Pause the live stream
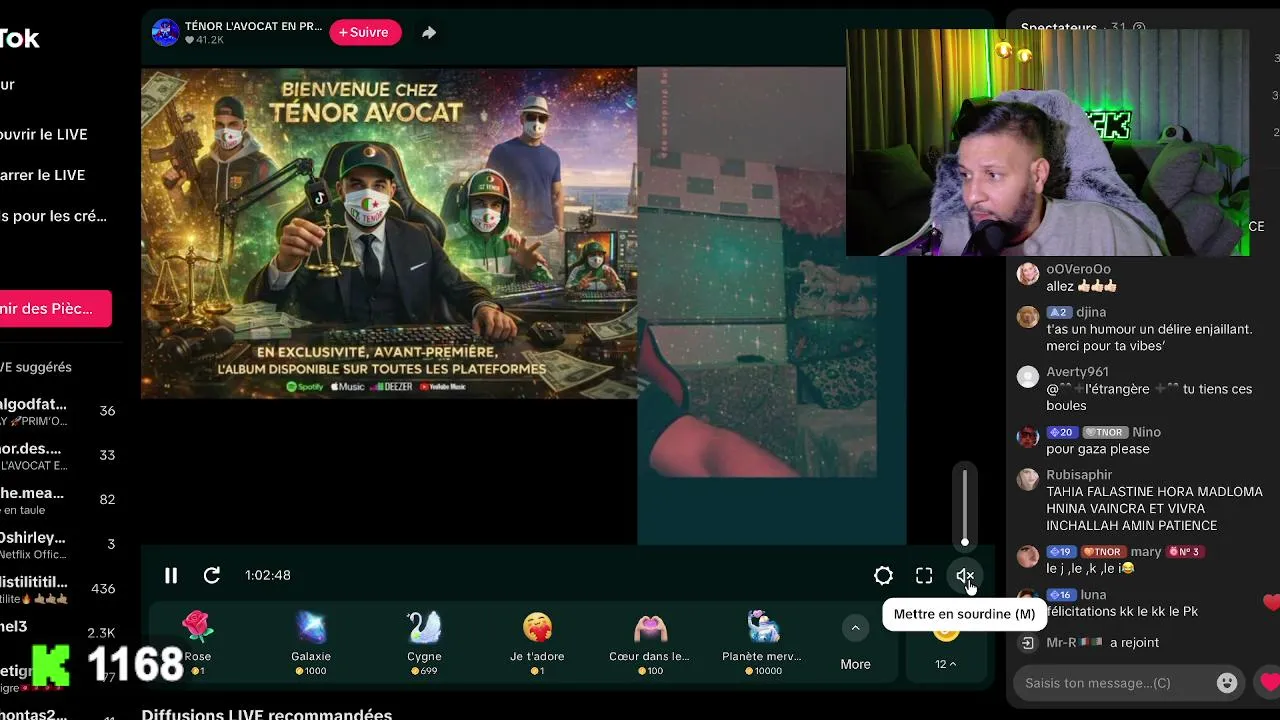Image resolution: width=1280 pixels, height=720 pixels. (x=171, y=575)
